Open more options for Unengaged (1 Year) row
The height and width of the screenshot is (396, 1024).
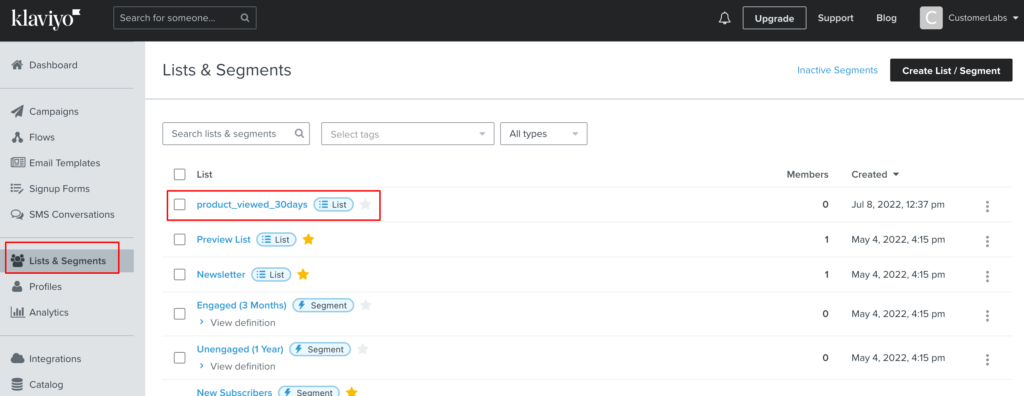pos(987,359)
